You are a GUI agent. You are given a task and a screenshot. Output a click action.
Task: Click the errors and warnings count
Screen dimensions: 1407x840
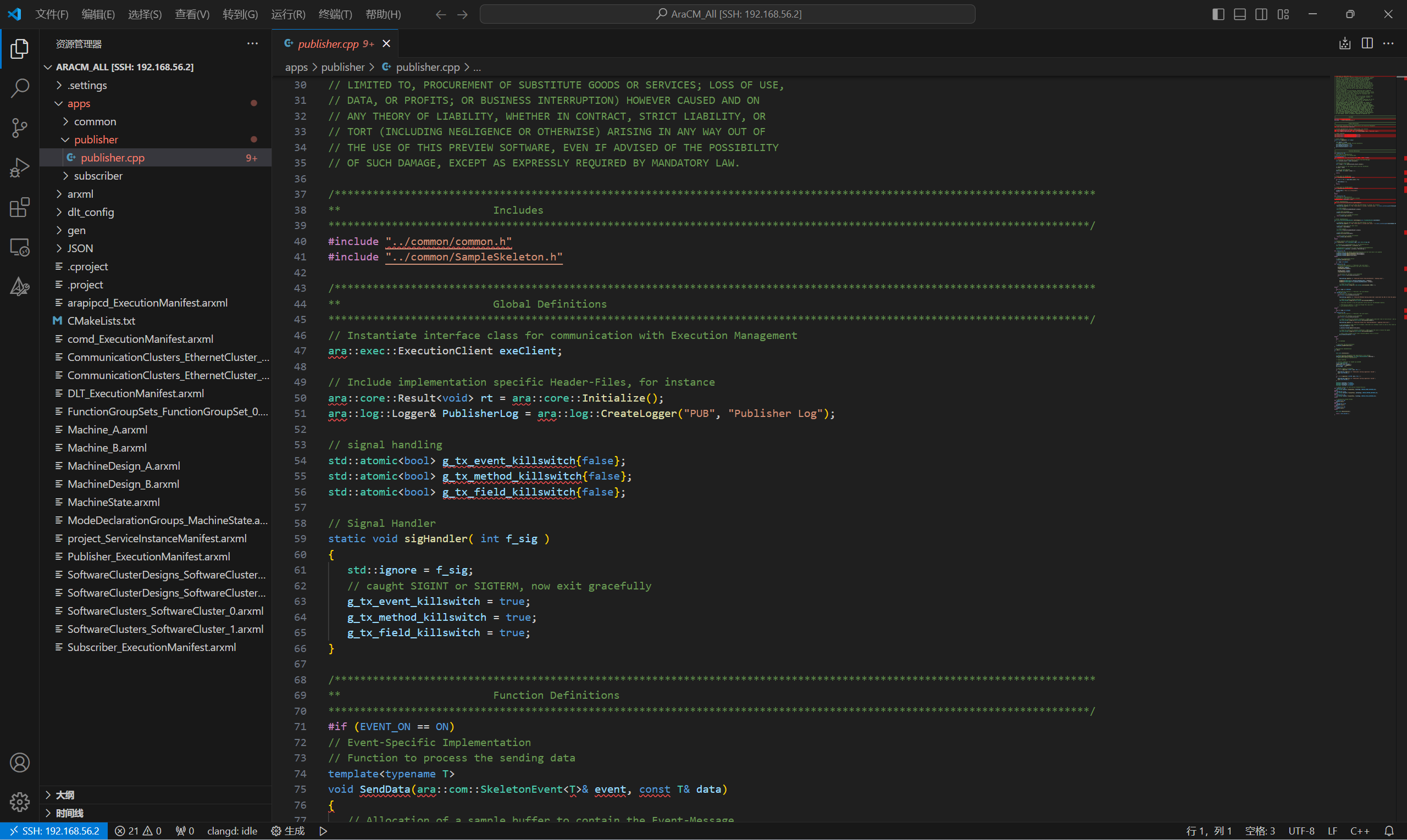(x=137, y=831)
